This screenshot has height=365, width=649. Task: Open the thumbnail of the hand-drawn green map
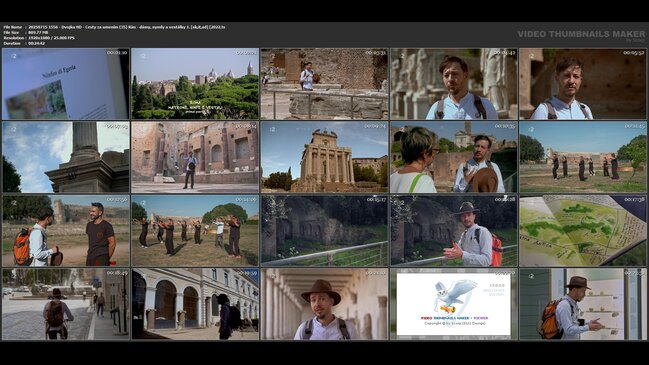[x=583, y=231]
